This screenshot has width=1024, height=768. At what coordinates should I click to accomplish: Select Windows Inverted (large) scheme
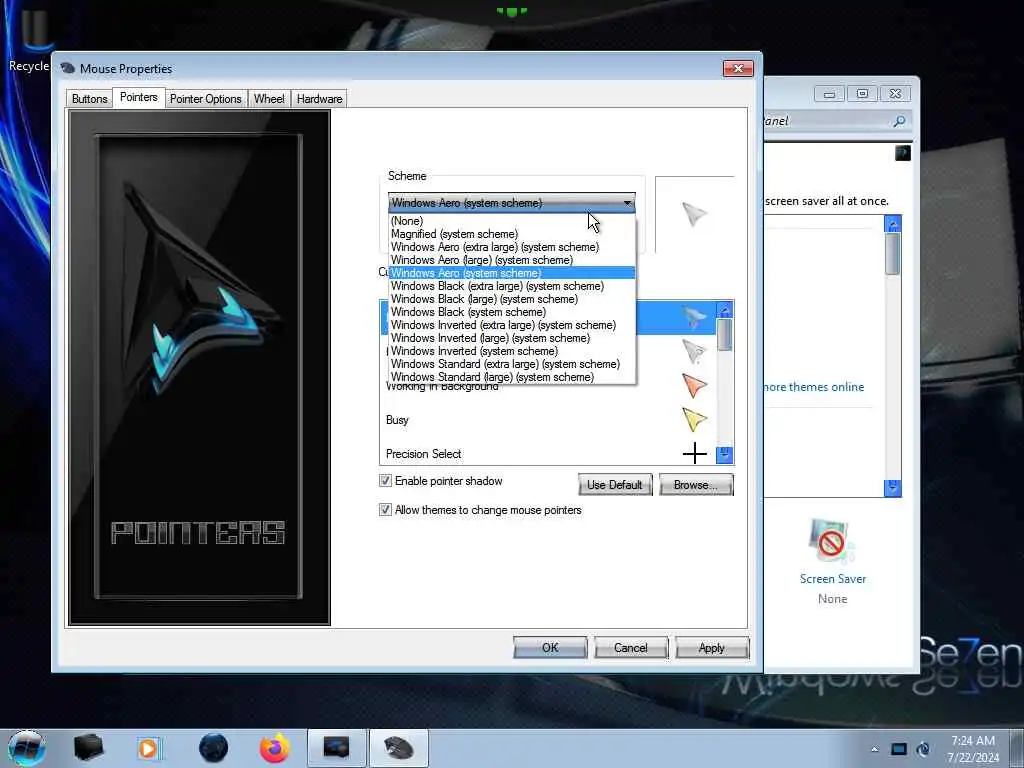(x=512, y=338)
